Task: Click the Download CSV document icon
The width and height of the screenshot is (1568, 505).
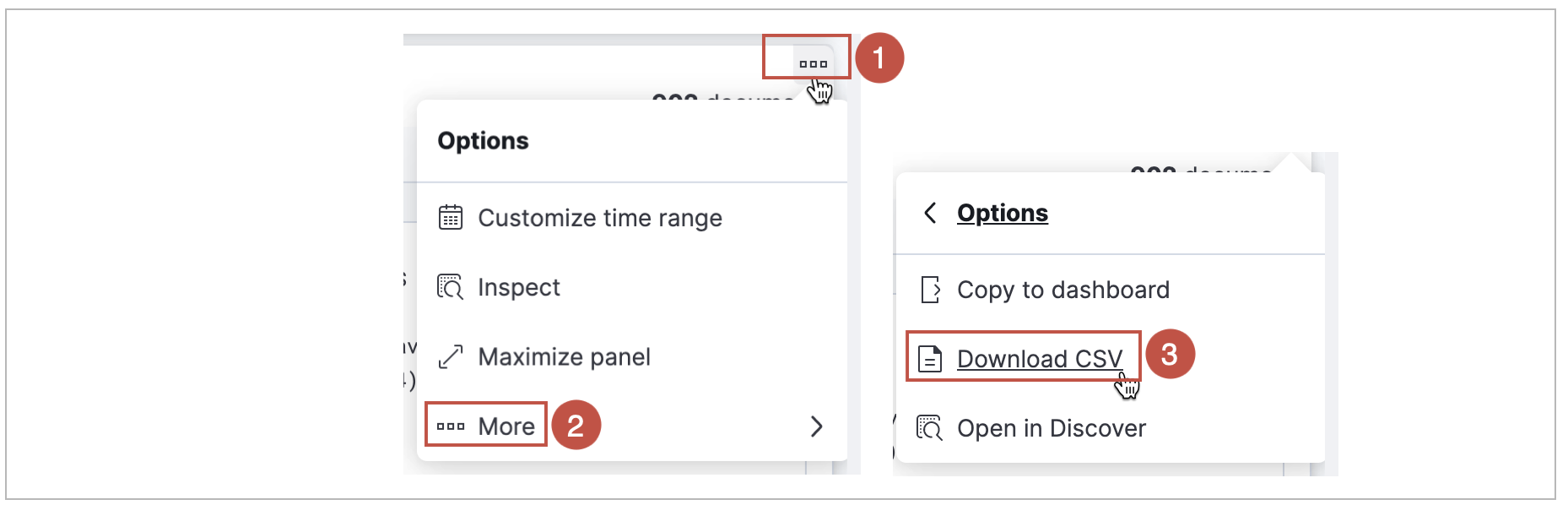Action: tap(930, 358)
